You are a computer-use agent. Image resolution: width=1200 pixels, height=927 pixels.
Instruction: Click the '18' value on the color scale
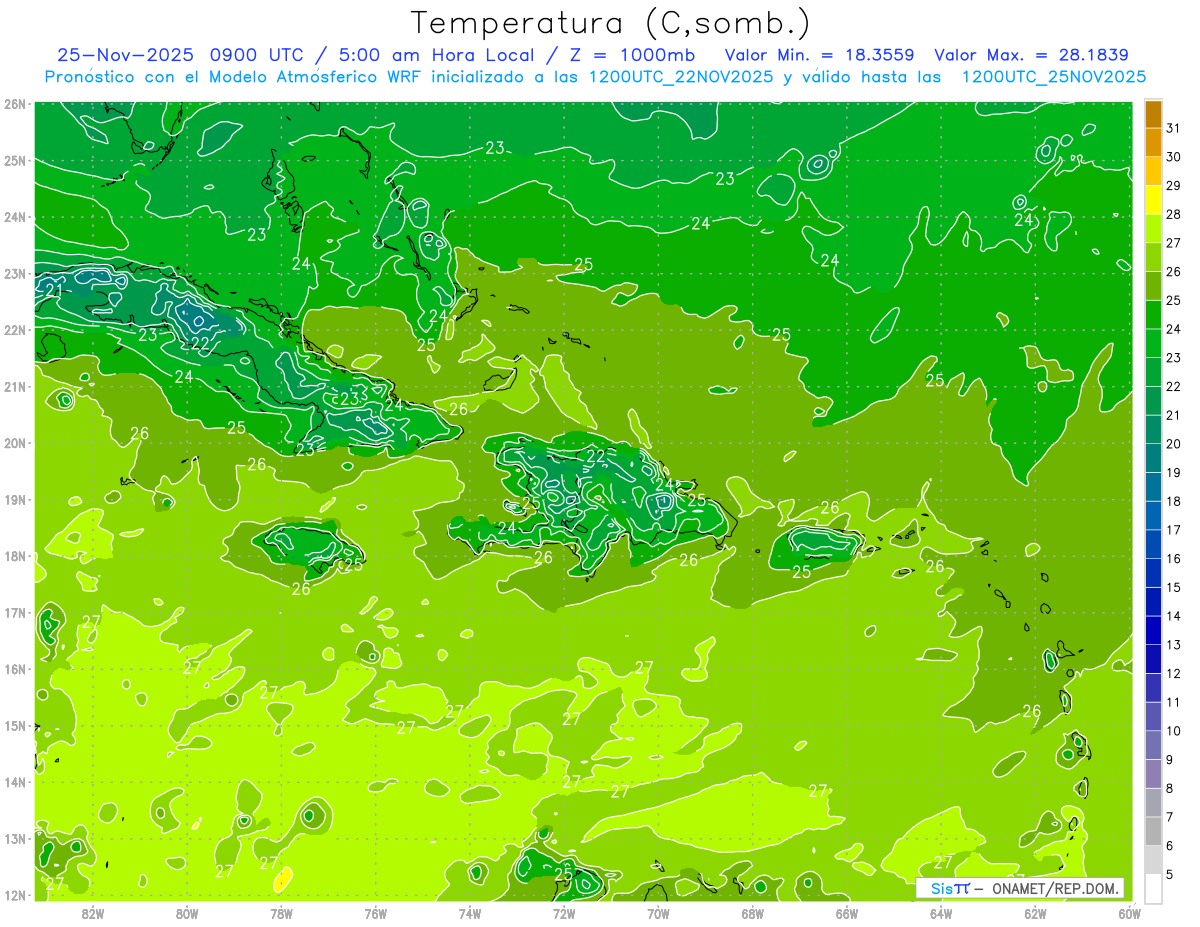1174,501
